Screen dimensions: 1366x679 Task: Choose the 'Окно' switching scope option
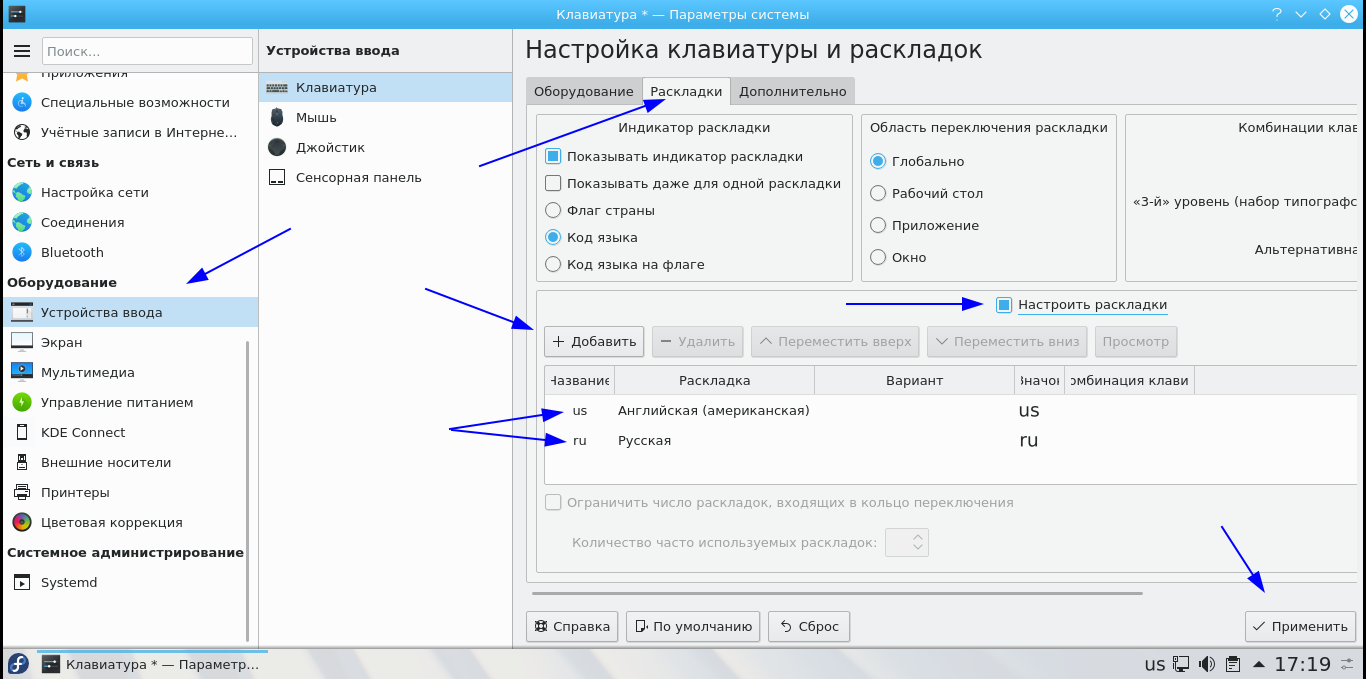pos(878,257)
